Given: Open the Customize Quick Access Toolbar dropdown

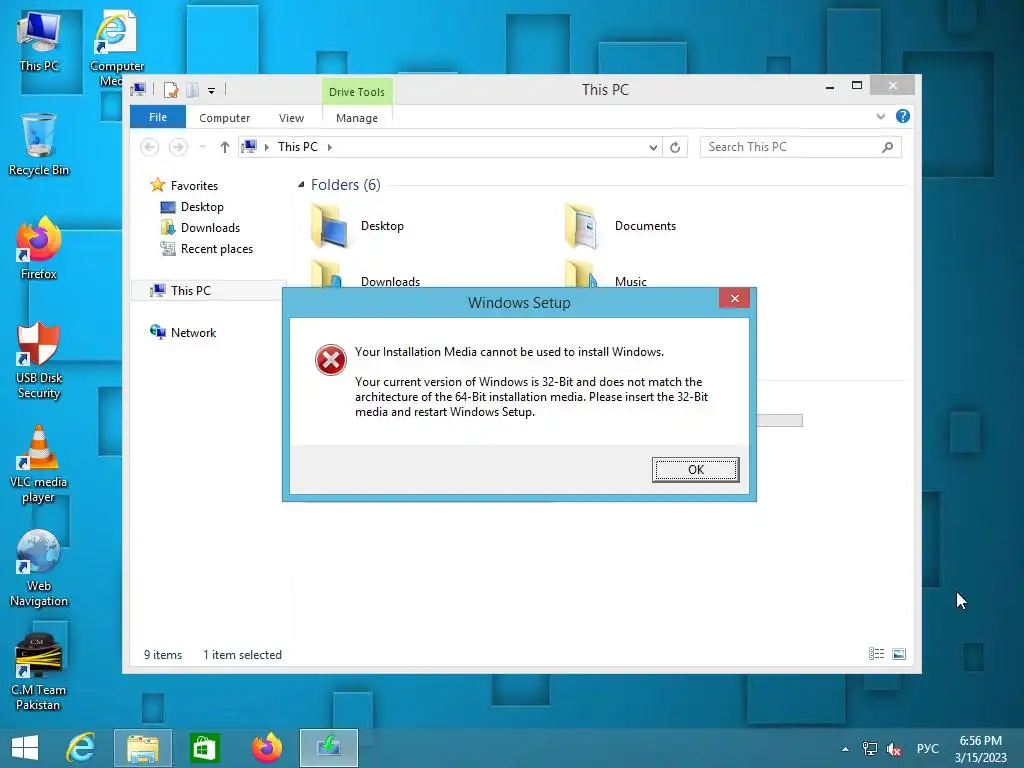Looking at the screenshot, I should pos(212,91).
